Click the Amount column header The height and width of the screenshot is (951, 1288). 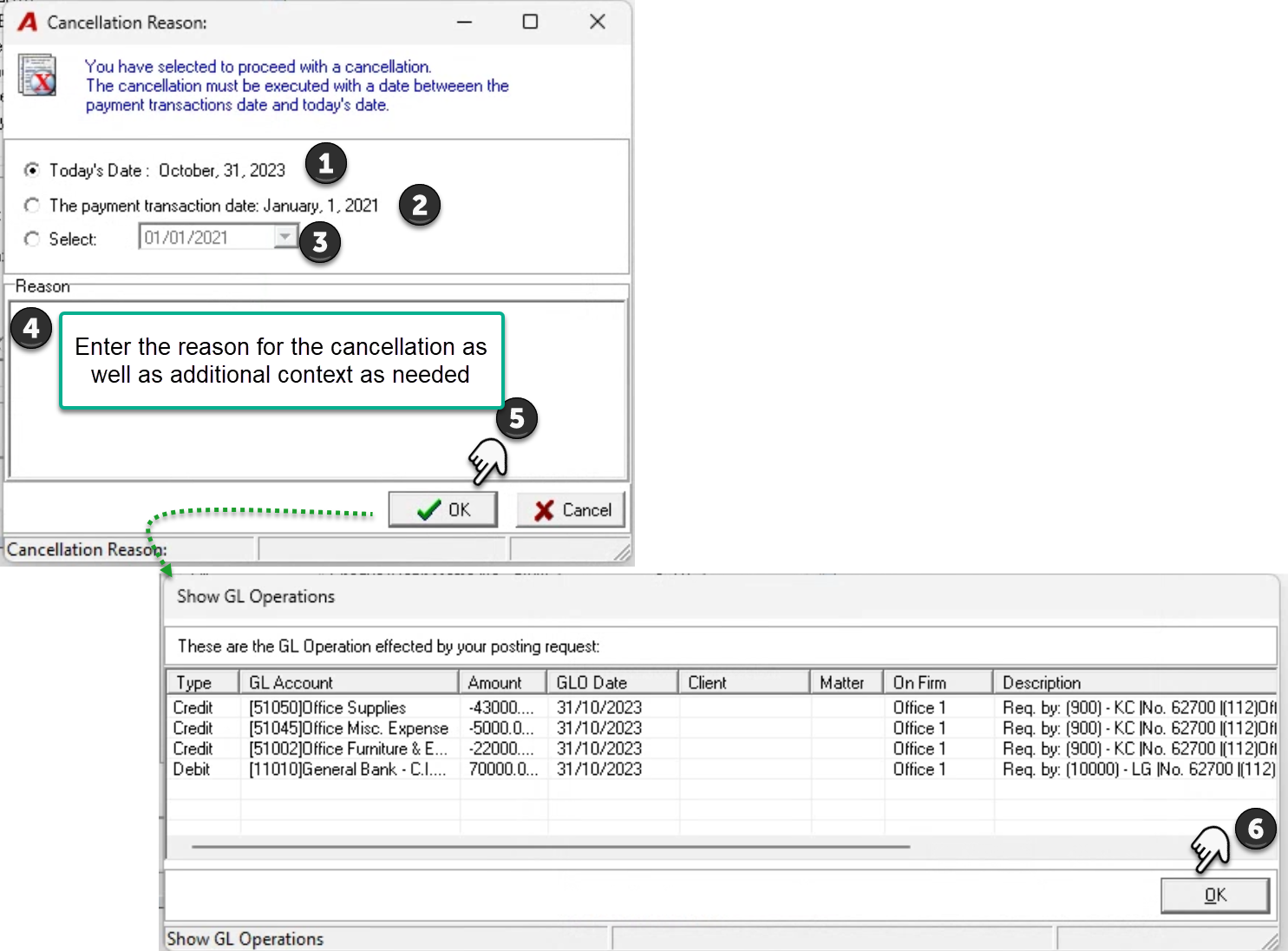pyautogui.click(x=502, y=683)
